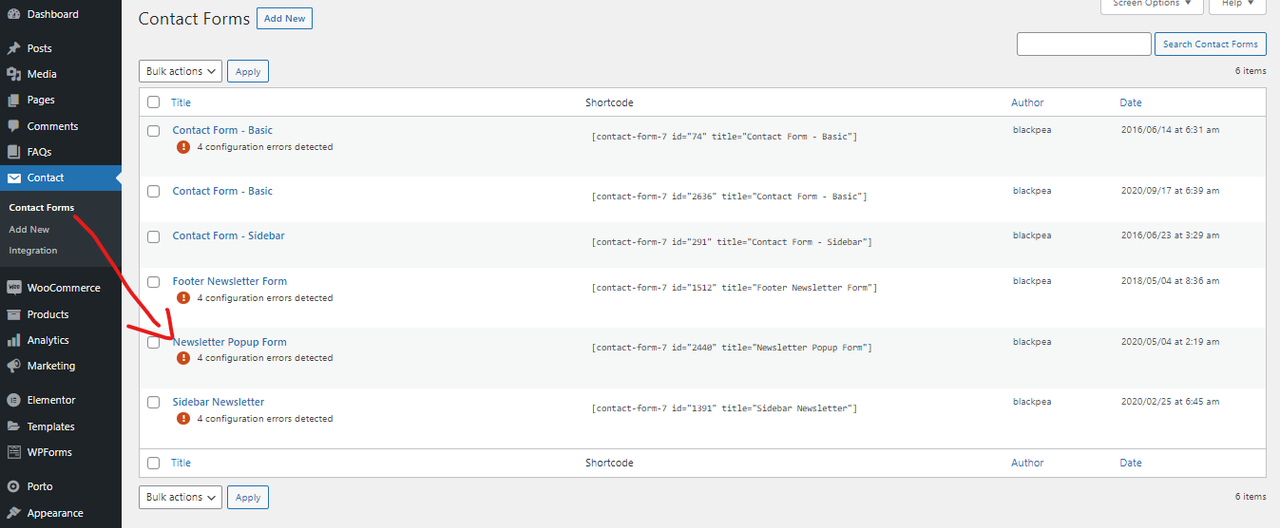Open the Sidebar Newsletter form link
This screenshot has width=1280, height=528.
click(219, 402)
